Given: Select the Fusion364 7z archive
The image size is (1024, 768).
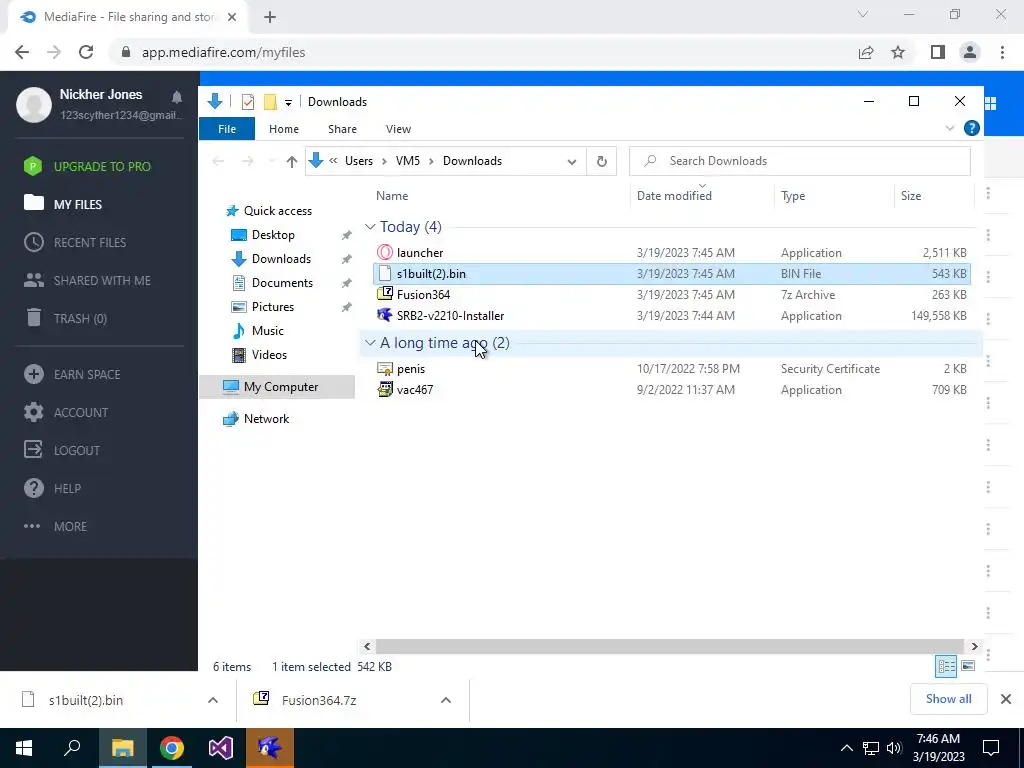Looking at the screenshot, I should pos(423,295).
